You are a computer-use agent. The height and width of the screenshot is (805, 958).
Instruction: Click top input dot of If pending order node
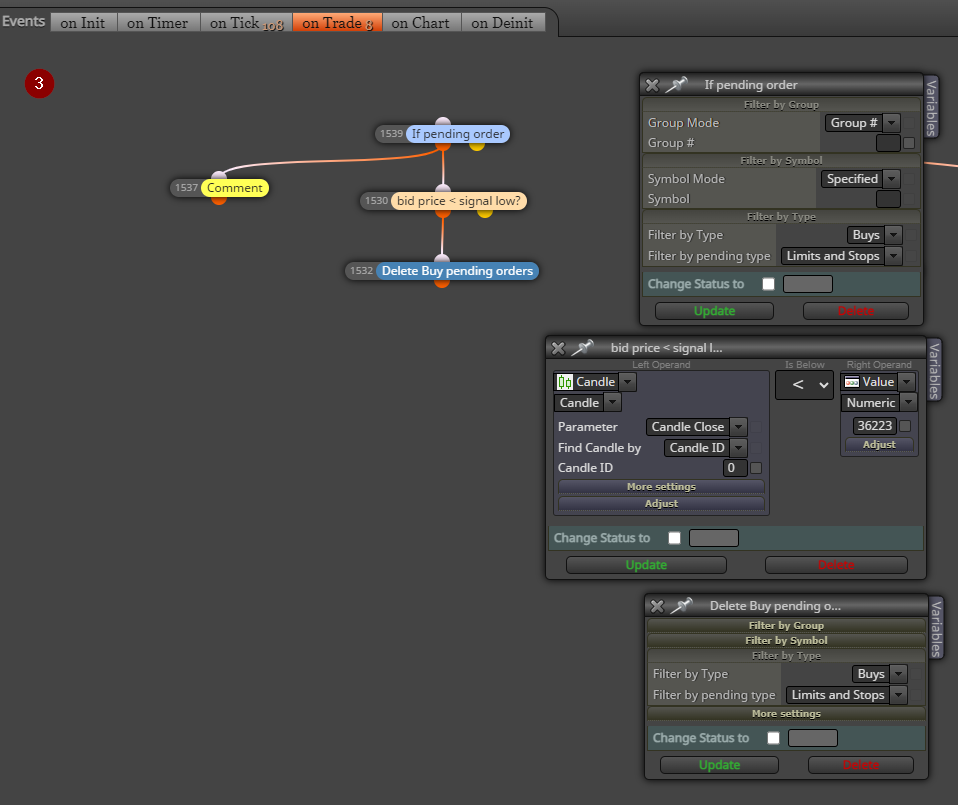click(443, 122)
